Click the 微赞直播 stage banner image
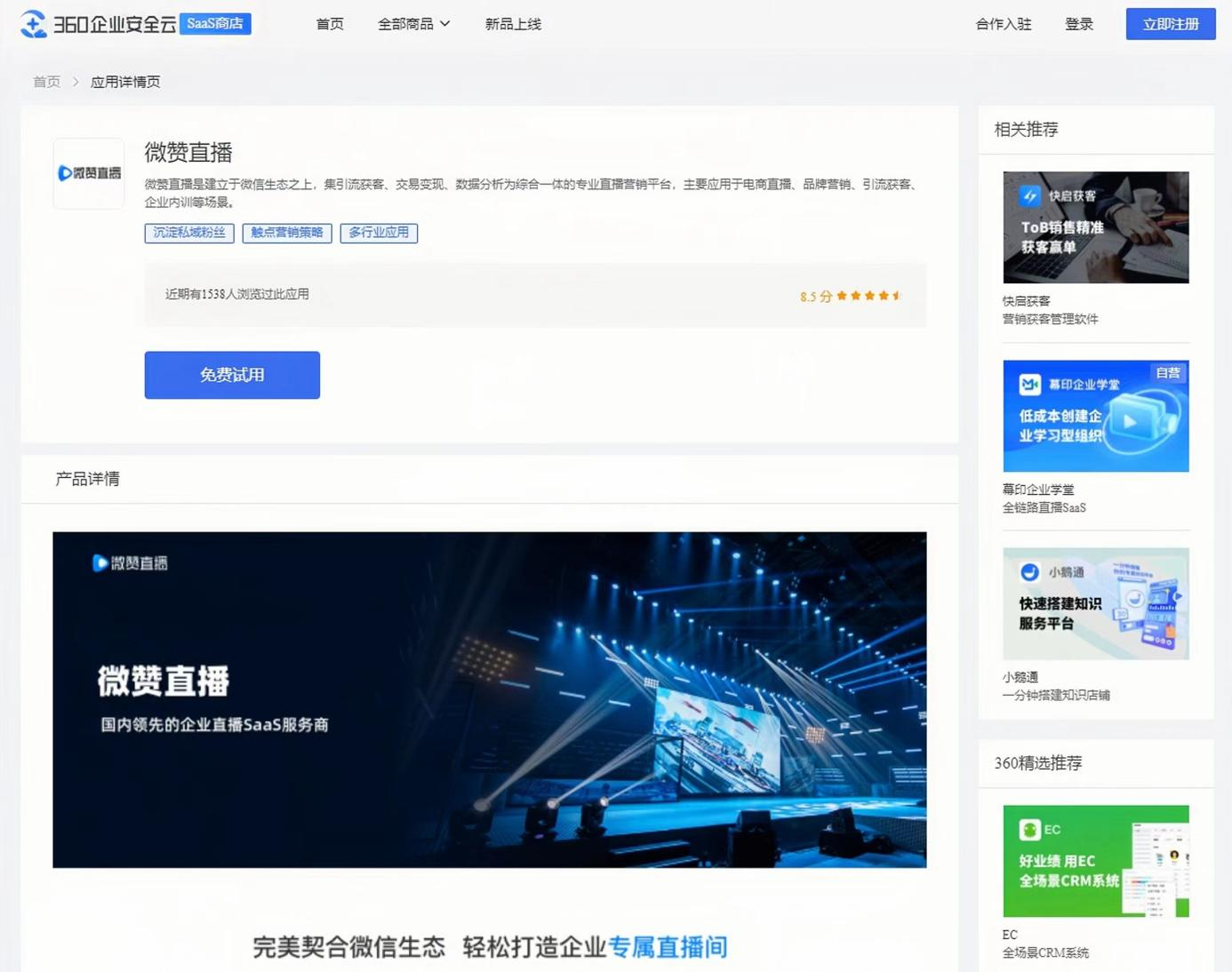This screenshot has height=972, width=1232. pyautogui.click(x=490, y=700)
